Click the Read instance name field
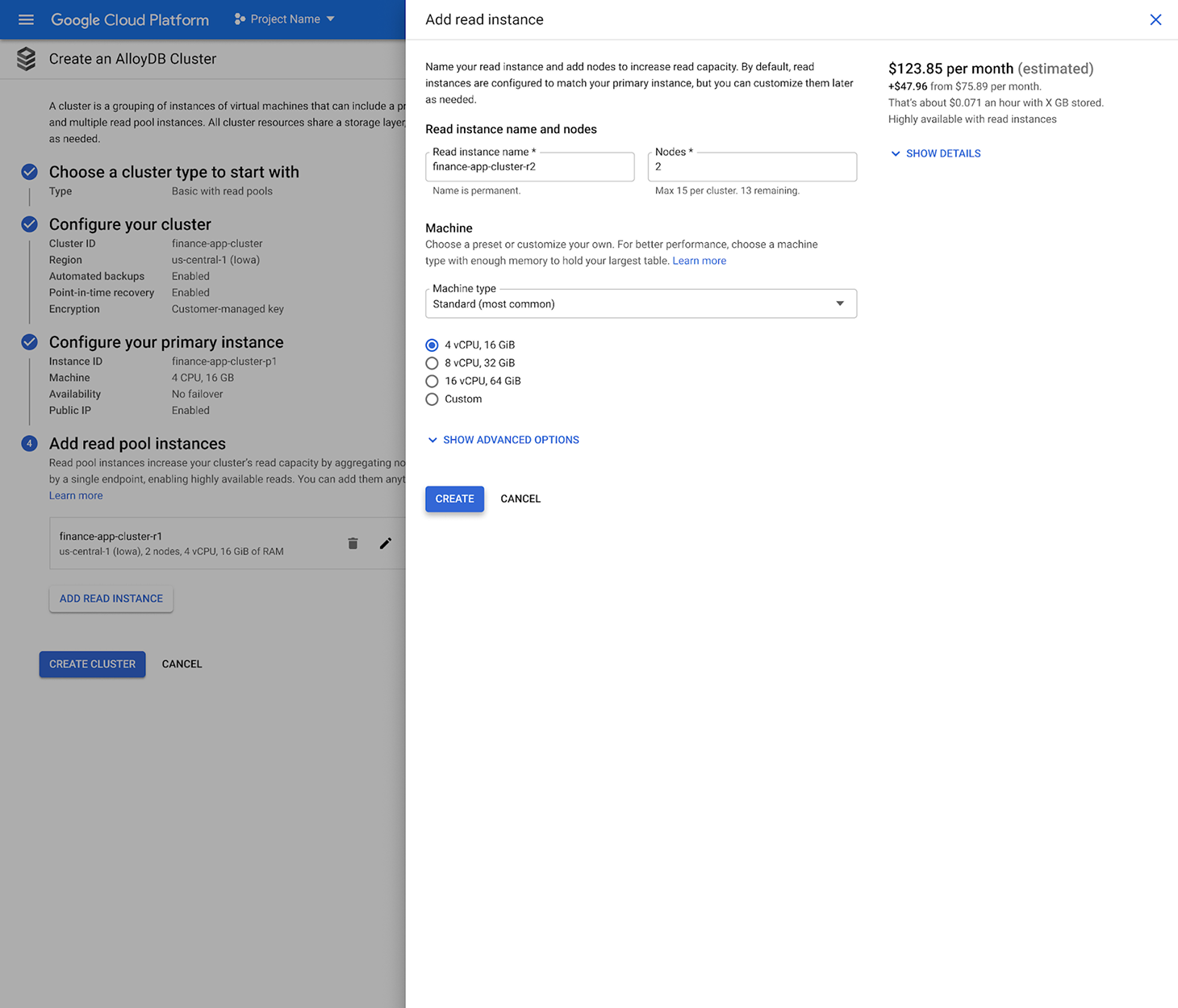 tap(529, 167)
